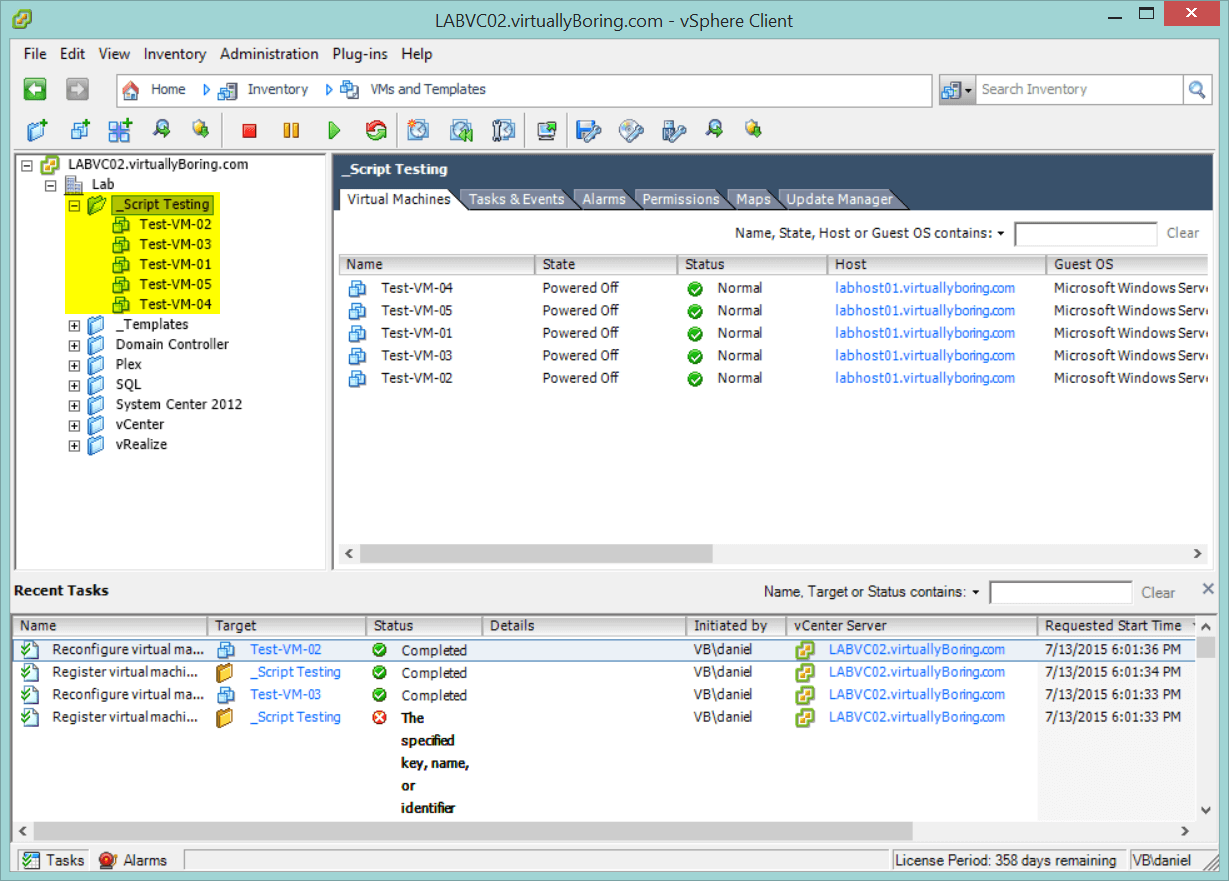Collapse the Lab datacenter node
1229x881 pixels.
coord(51,185)
